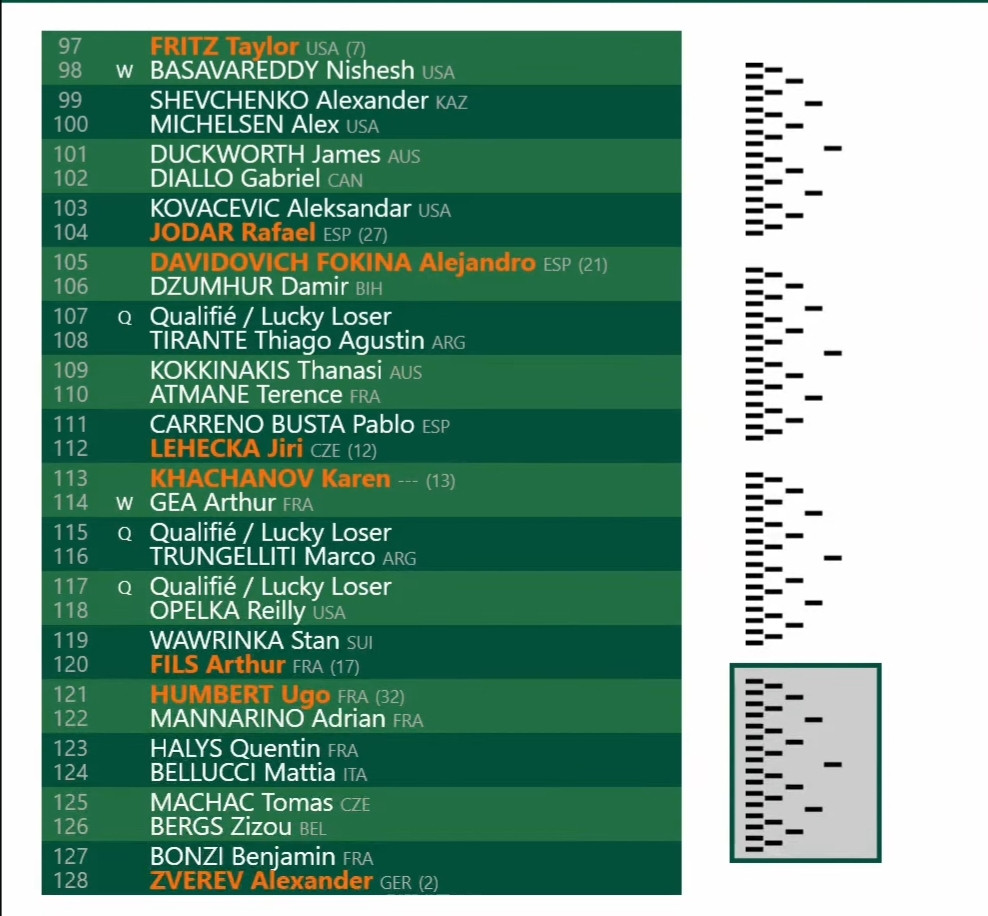The width and height of the screenshot is (988, 916).
Task: Click ZVEREV Alexander seeded player name
Action: [261, 881]
